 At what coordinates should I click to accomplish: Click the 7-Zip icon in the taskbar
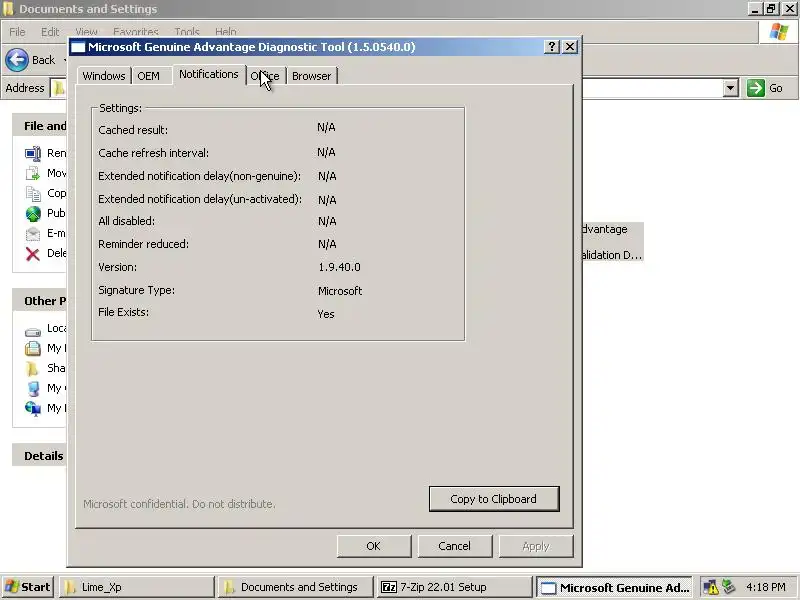coord(389,587)
